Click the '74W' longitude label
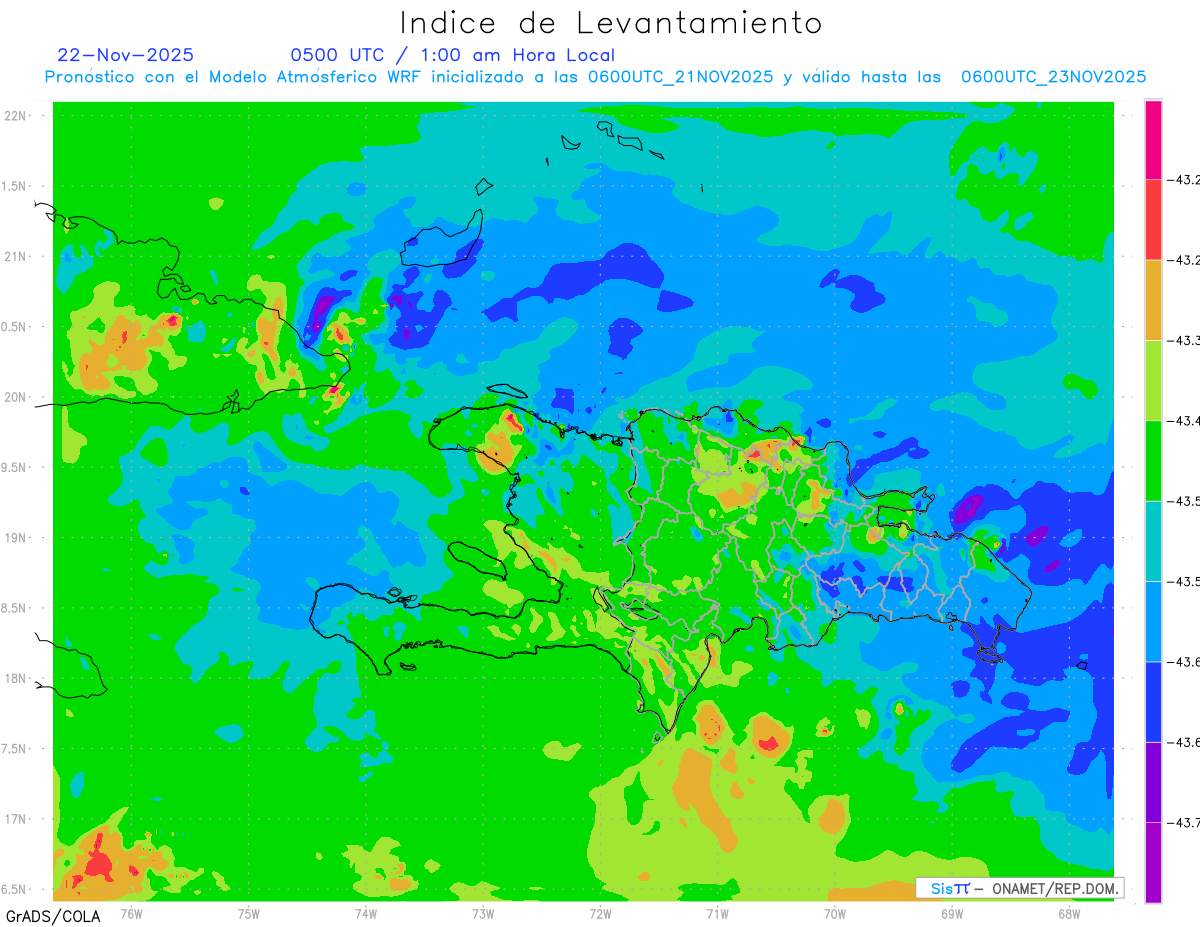The width and height of the screenshot is (1200, 927). 365,912
